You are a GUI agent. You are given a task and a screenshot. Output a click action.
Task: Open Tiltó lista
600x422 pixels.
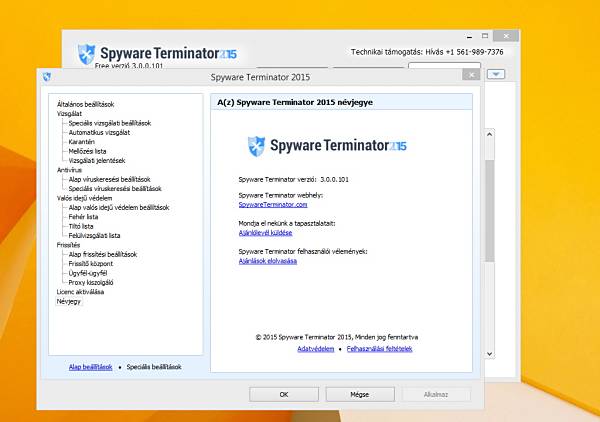(x=81, y=226)
